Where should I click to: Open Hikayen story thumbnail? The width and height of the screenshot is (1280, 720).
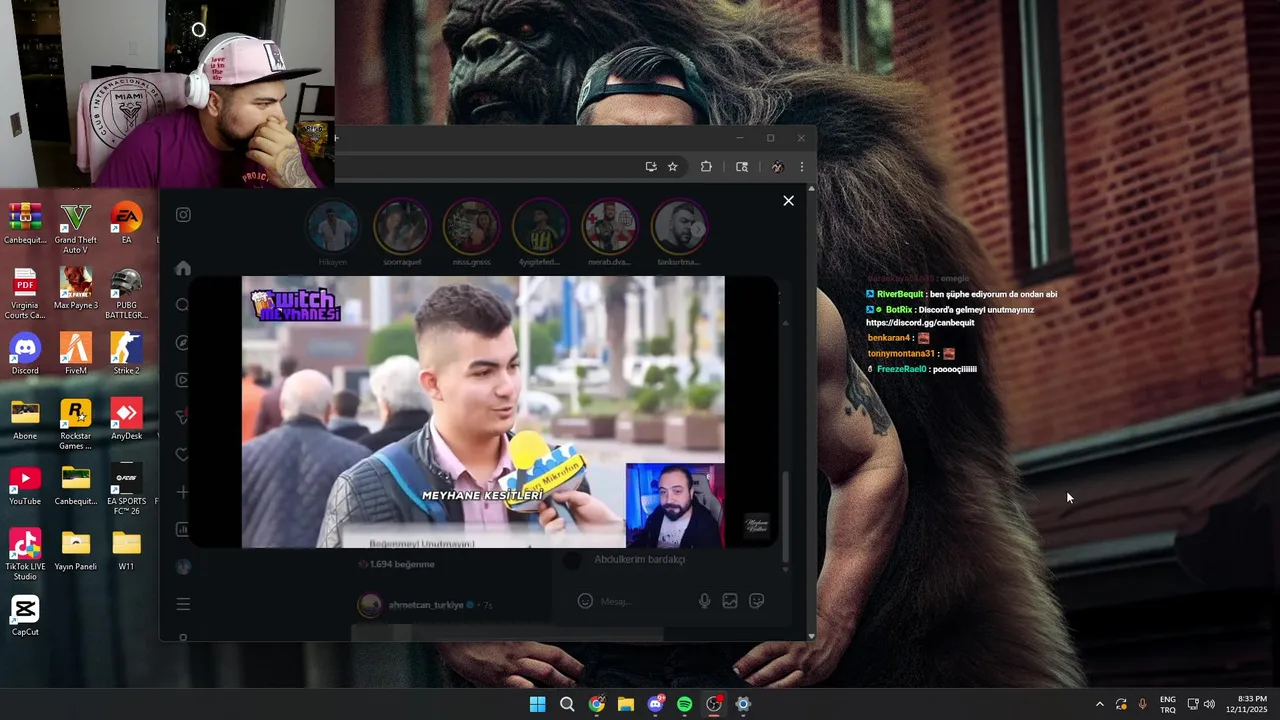tap(332, 227)
